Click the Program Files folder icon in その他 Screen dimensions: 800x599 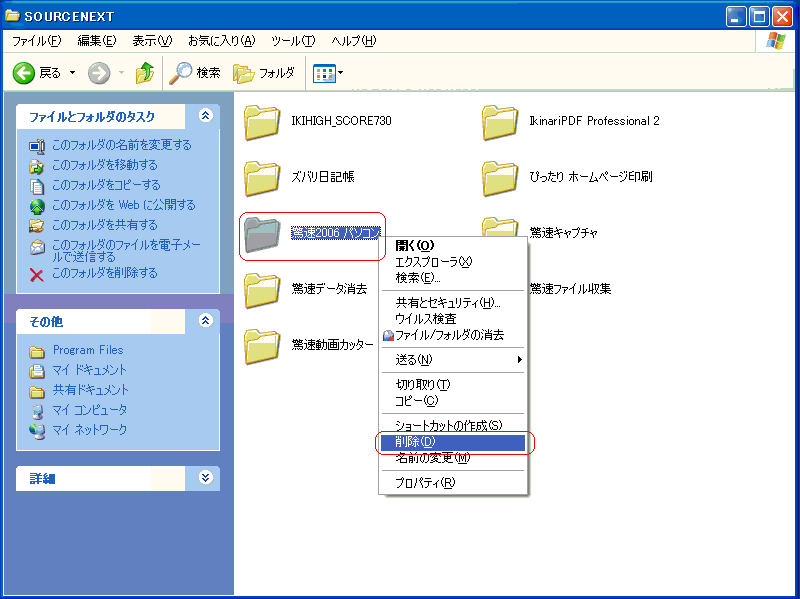37,352
